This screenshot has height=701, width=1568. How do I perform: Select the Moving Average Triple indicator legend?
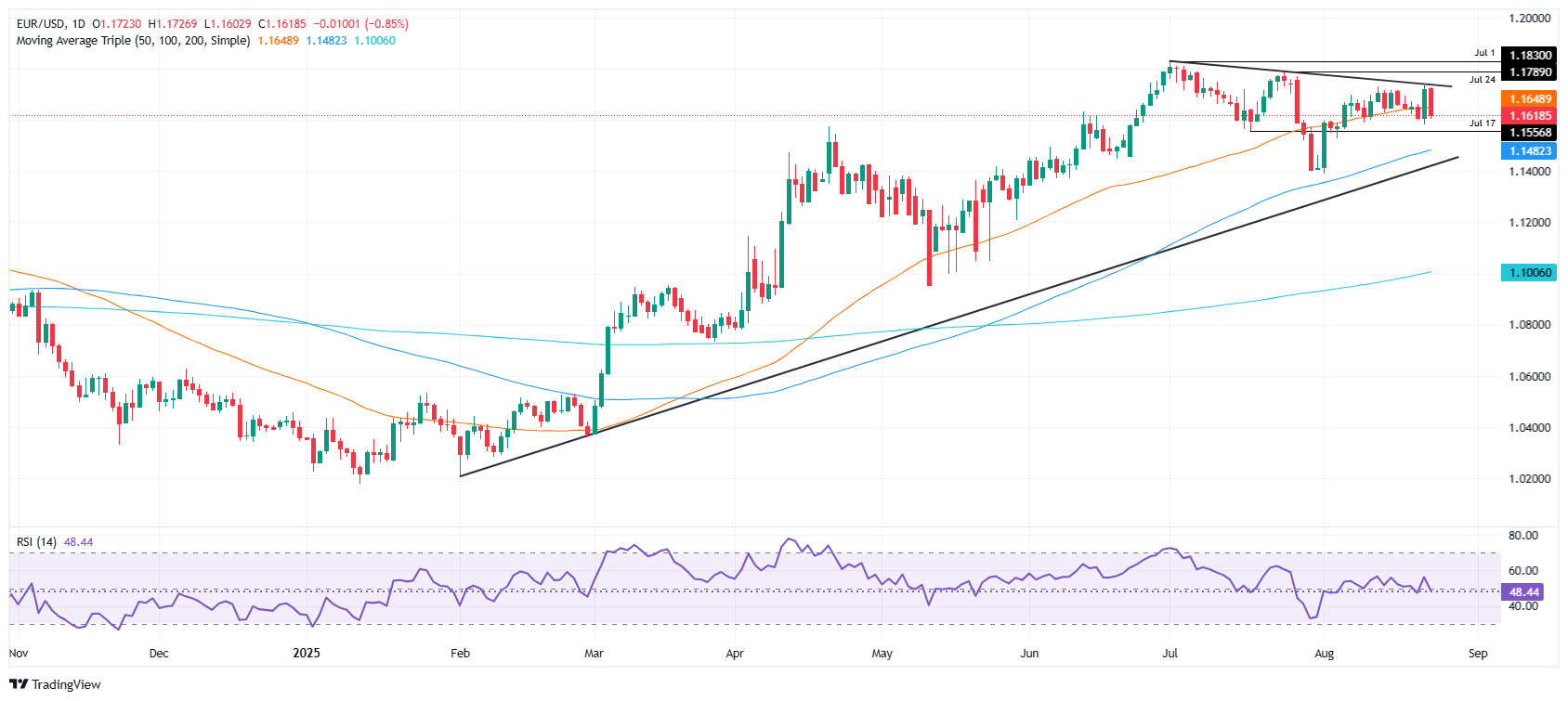tap(133, 41)
